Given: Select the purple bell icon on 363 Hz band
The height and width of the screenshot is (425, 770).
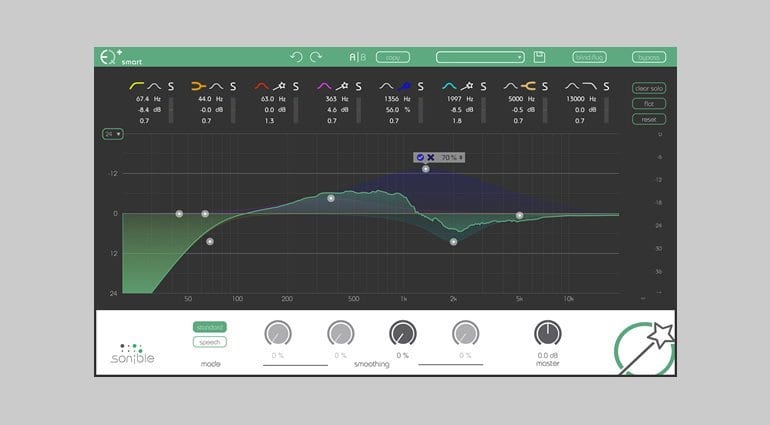Looking at the screenshot, I should coord(324,86).
